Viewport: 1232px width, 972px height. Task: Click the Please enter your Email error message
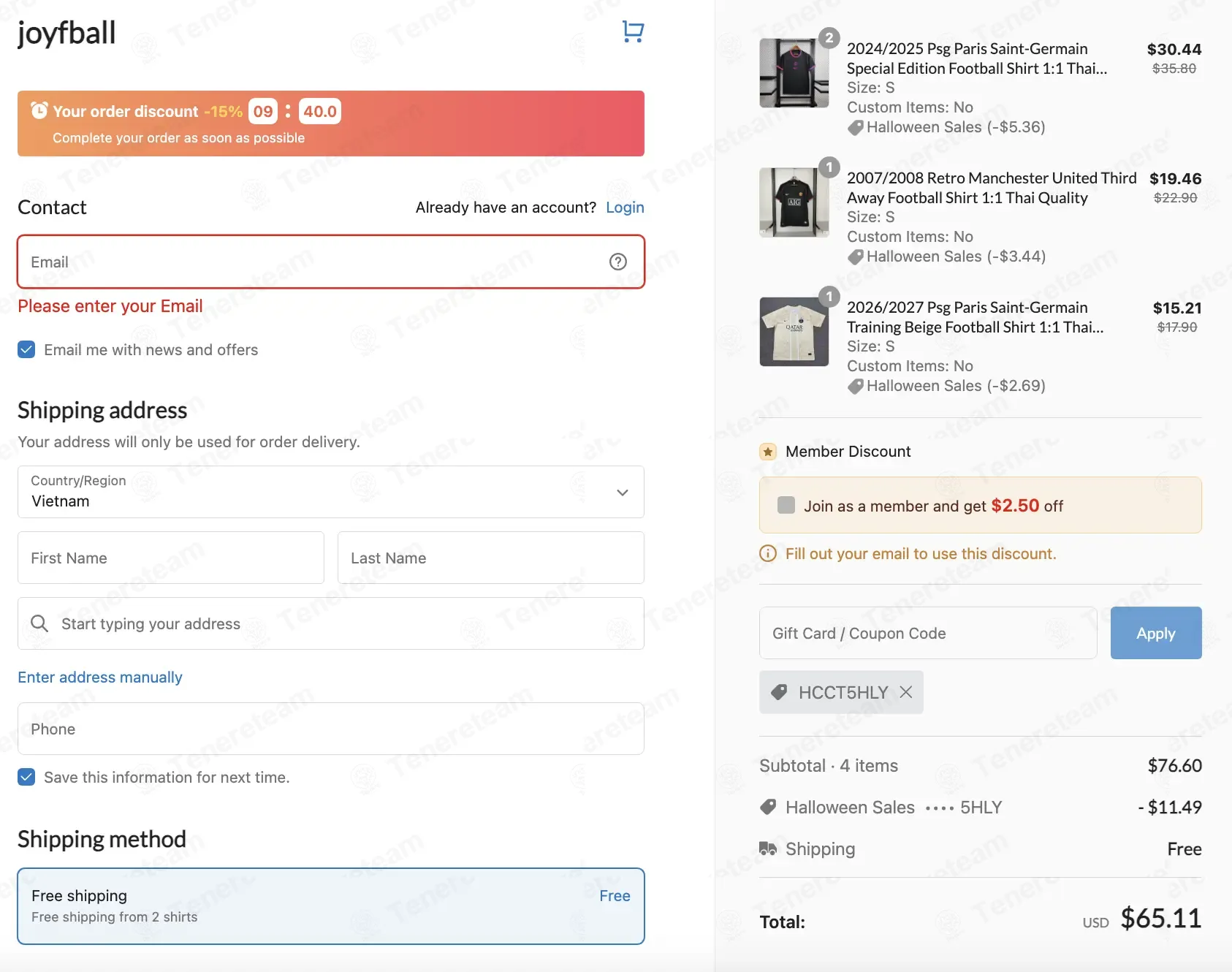[110, 306]
